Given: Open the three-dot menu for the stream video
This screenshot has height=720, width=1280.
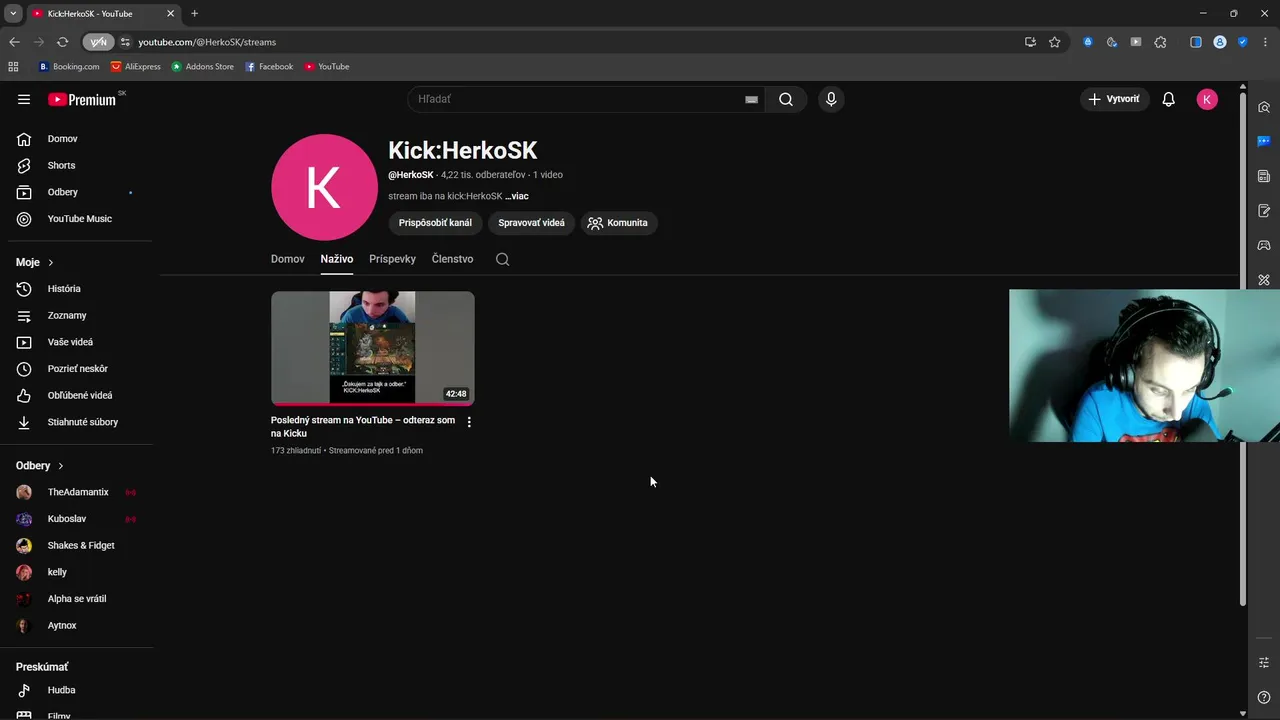Looking at the screenshot, I should pos(469,421).
